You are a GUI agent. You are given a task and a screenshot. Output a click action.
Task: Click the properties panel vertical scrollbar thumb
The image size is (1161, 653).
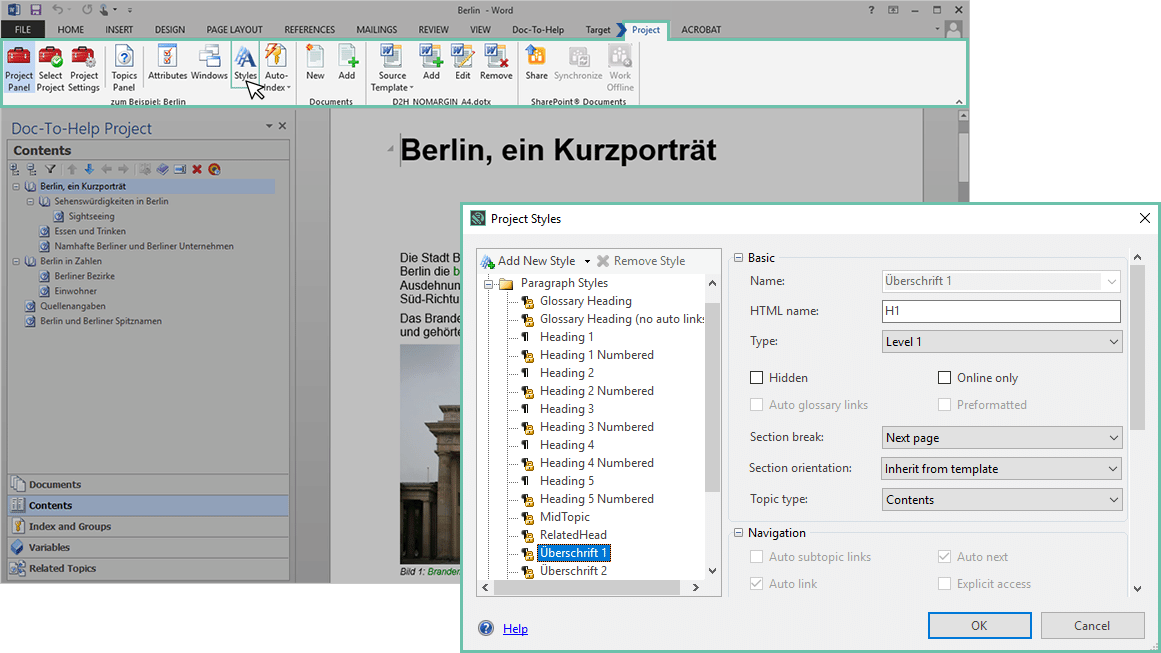[1137, 346]
